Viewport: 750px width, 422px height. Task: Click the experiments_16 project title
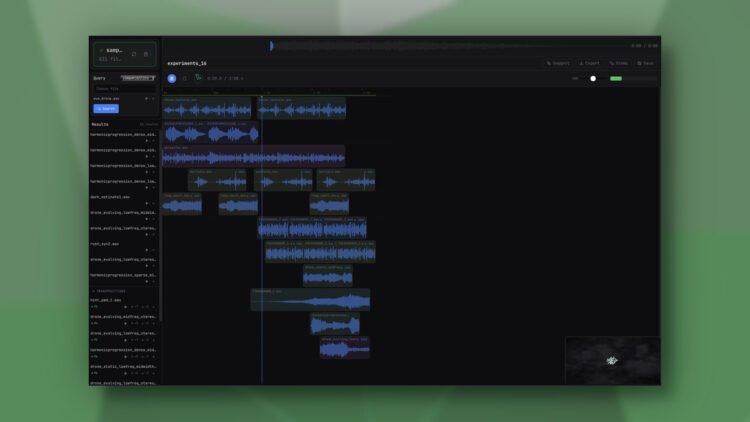187,63
